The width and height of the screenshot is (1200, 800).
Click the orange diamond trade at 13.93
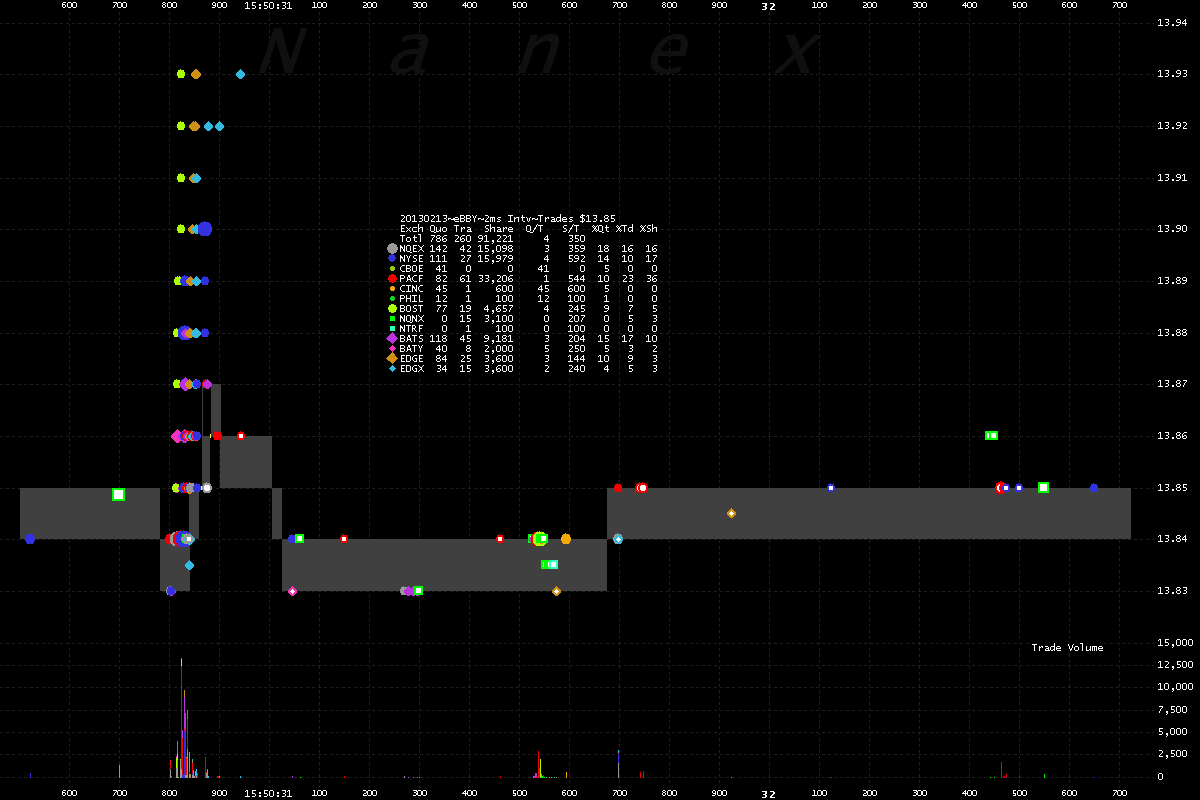click(x=196, y=74)
